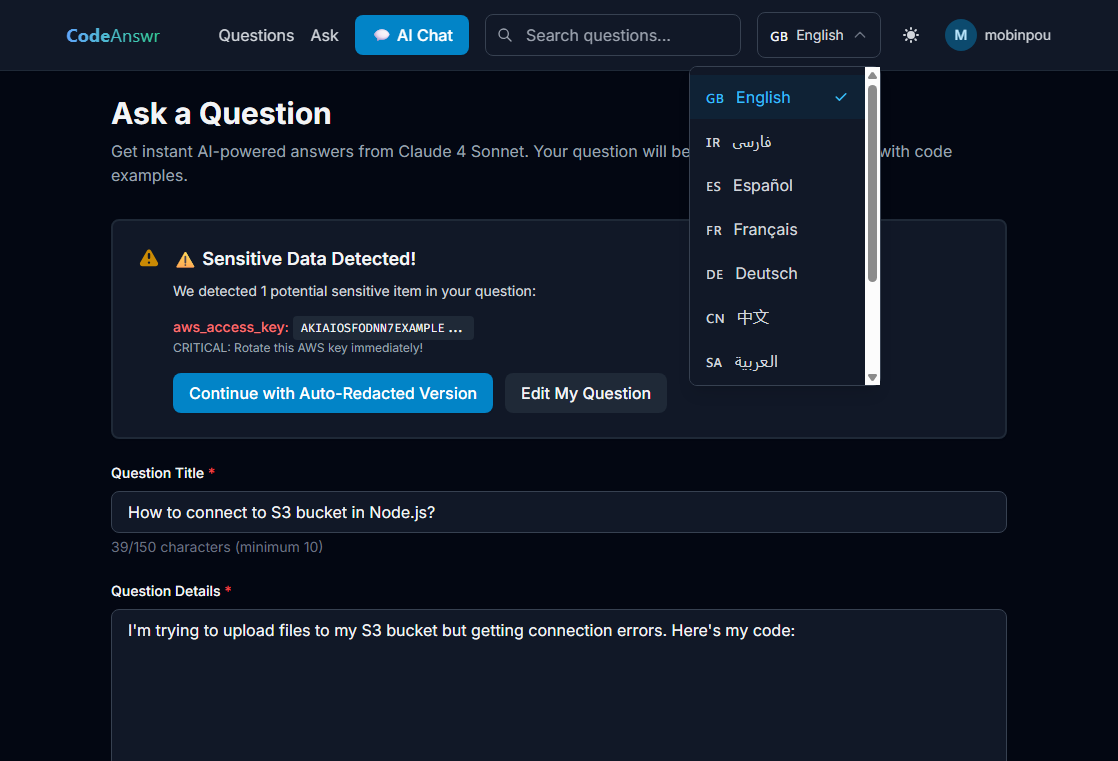This screenshot has height=761, width=1118.
Task: Click the warning icon beside Sensitive Data Detected
Action: (185, 258)
